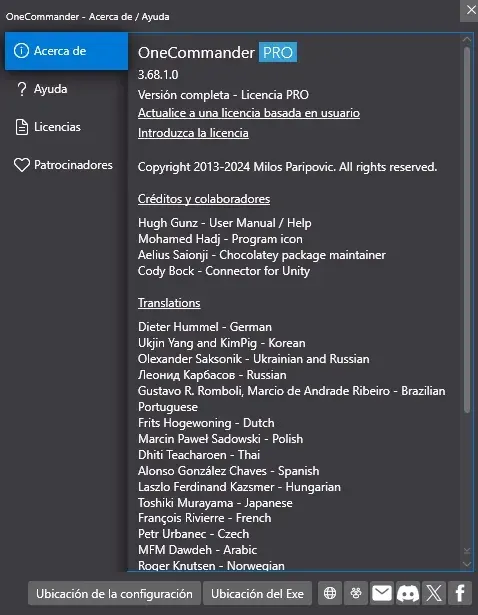Click the vertical scrollbar thumb
This screenshot has width=478, height=615.
467,229
